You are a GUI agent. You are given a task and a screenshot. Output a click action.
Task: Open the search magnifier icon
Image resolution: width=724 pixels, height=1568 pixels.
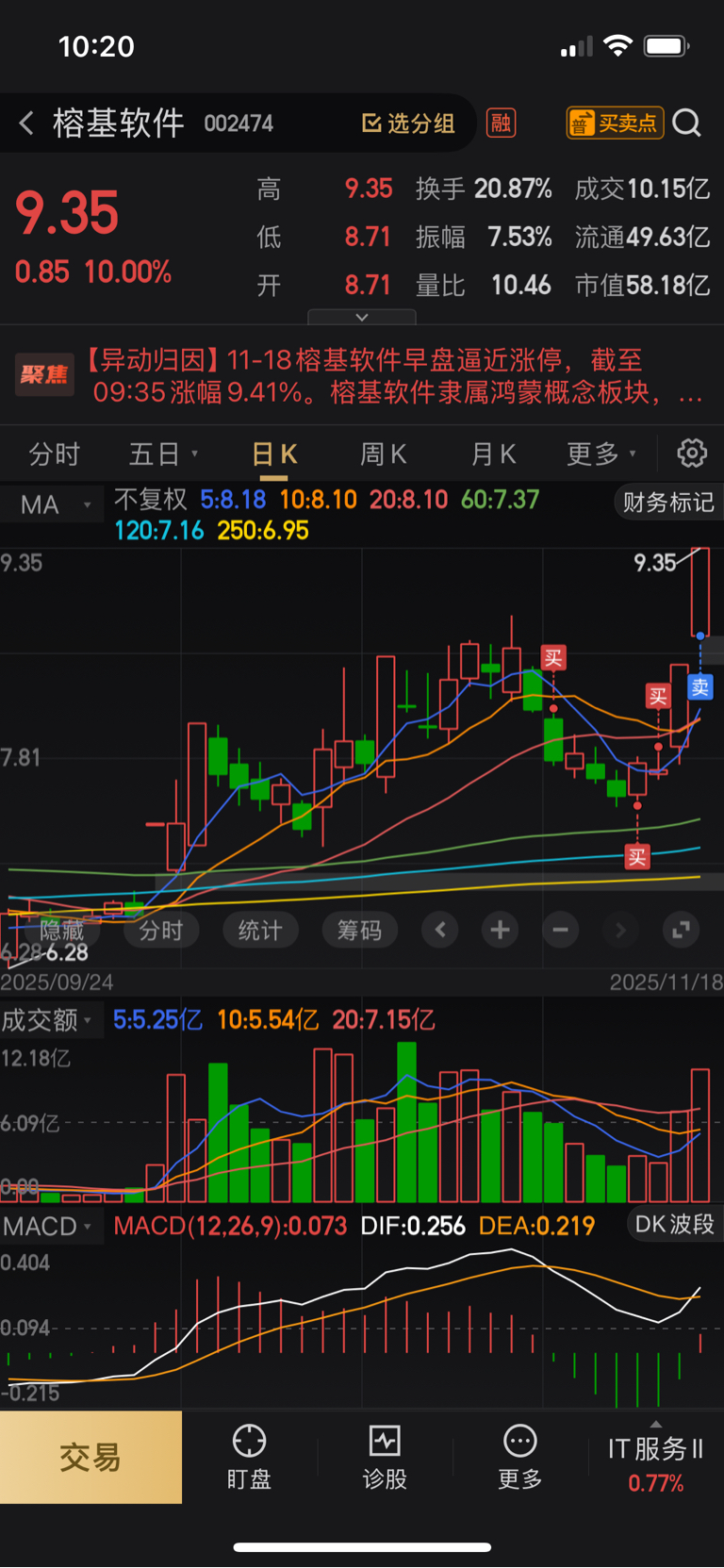687,123
